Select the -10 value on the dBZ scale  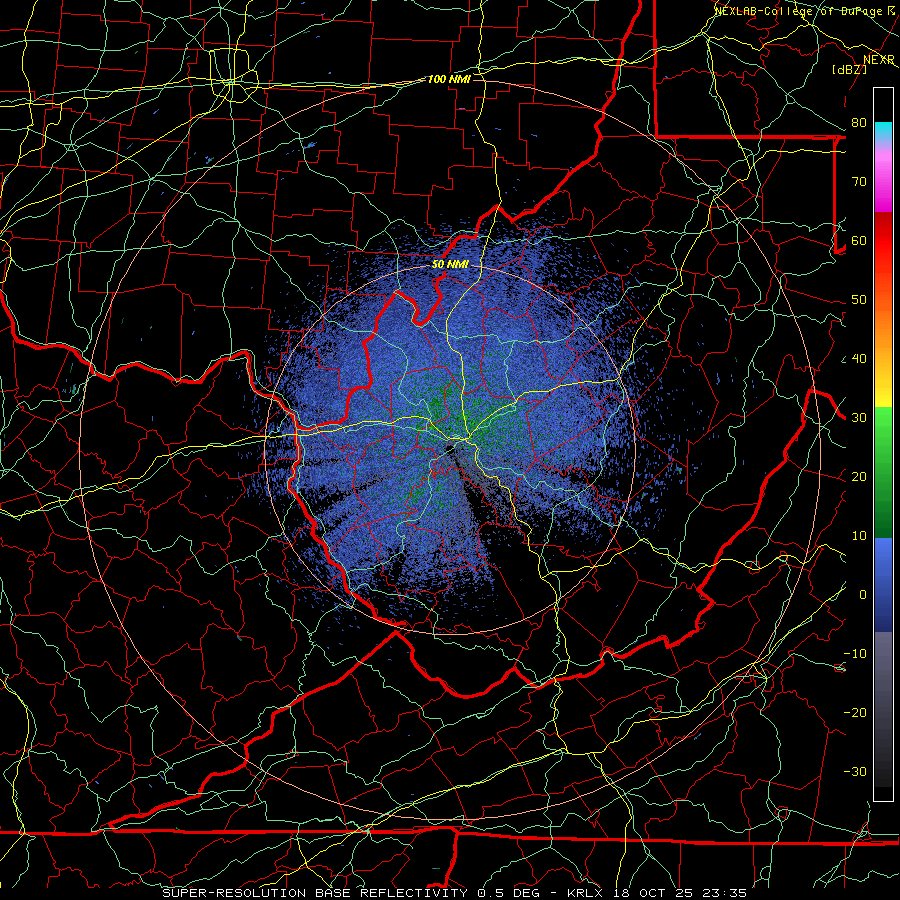point(855,654)
